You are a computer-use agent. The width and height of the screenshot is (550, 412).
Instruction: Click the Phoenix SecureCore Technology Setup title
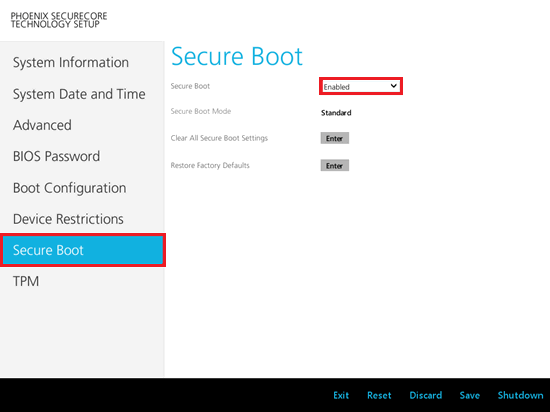[59, 20]
